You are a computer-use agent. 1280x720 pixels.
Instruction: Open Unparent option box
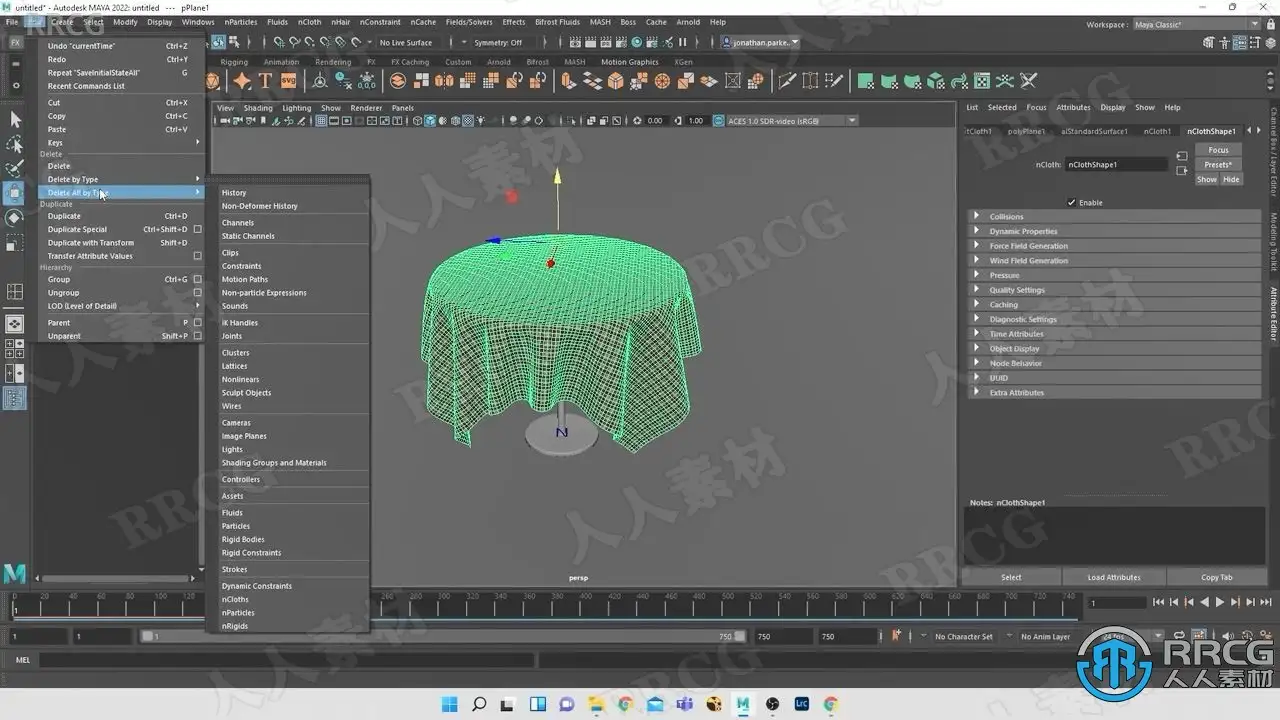coord(197,336)
